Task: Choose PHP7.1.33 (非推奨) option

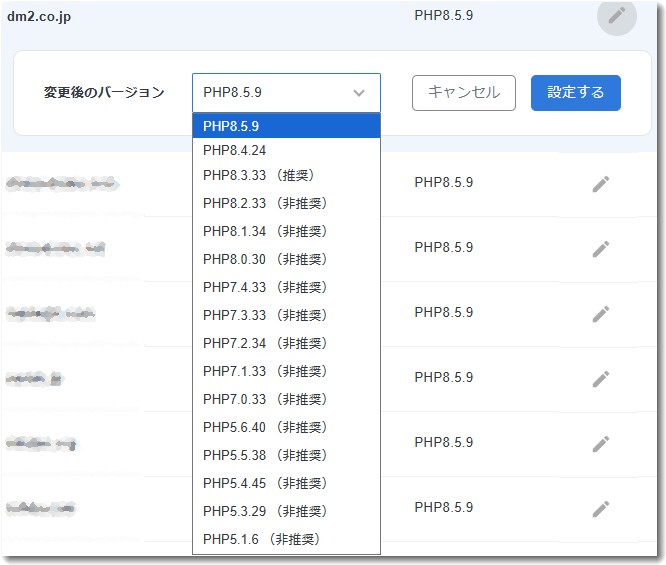Action: pos(286,371)
